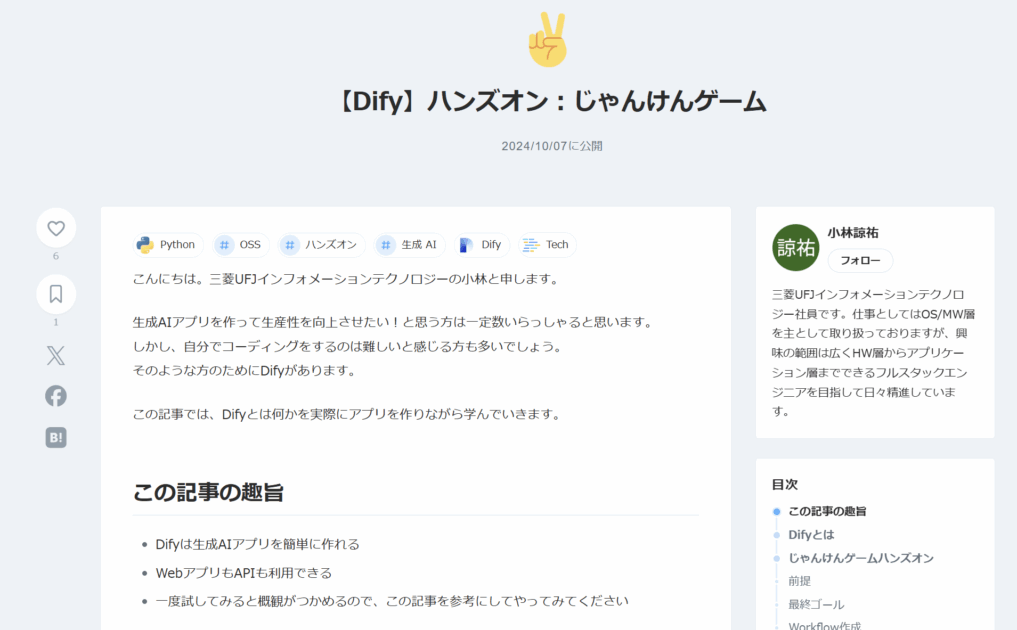Open the OSS topic tag

241,245
